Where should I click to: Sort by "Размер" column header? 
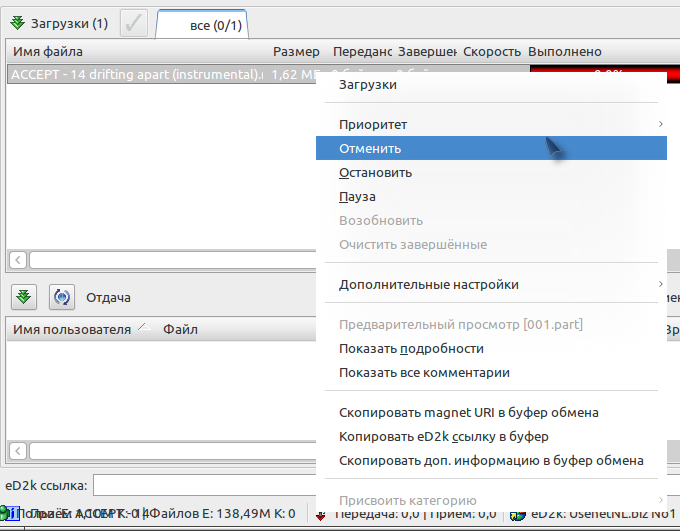pyautogui.click(x=296, y=52)
